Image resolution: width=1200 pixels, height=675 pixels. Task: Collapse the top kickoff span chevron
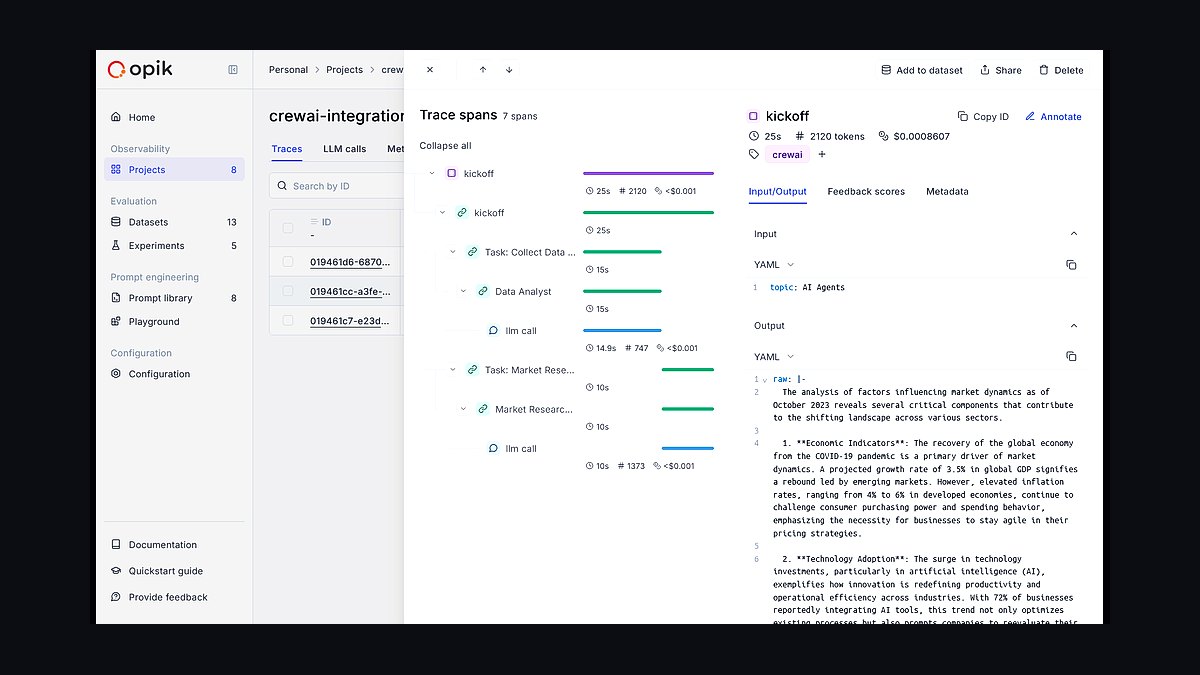point(432,173)
